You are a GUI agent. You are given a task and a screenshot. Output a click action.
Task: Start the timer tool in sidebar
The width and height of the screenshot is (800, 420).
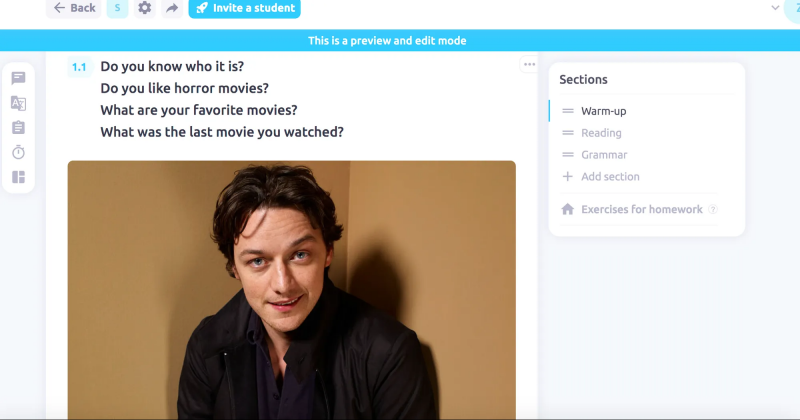[18, 152]
